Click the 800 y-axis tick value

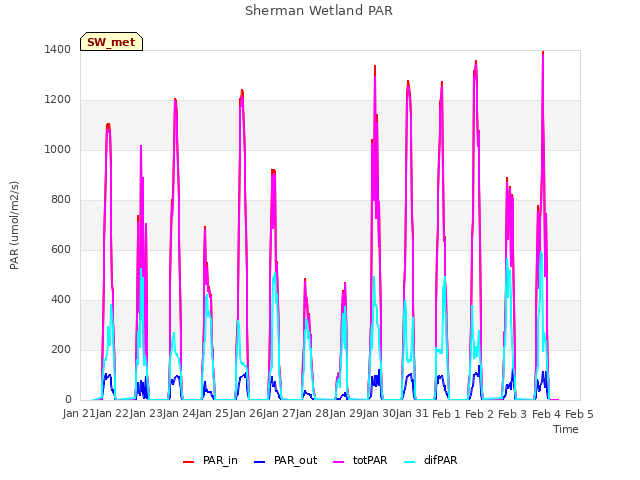point(61,200)
